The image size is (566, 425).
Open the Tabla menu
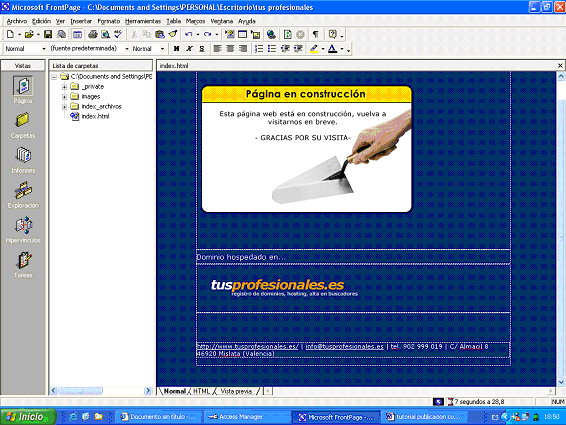coord(173,21)
